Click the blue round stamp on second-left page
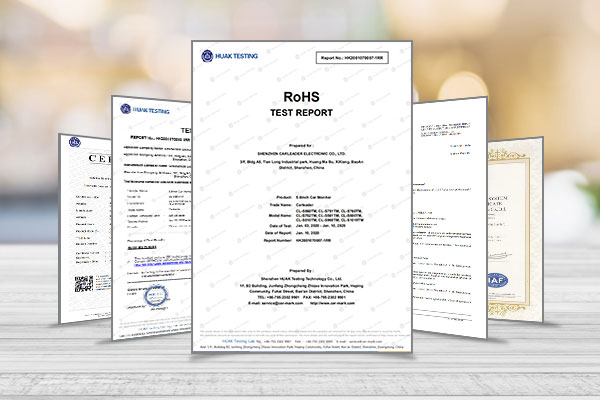Image resolution: width=600 pixels, height=400 pixels. [156, 296]
